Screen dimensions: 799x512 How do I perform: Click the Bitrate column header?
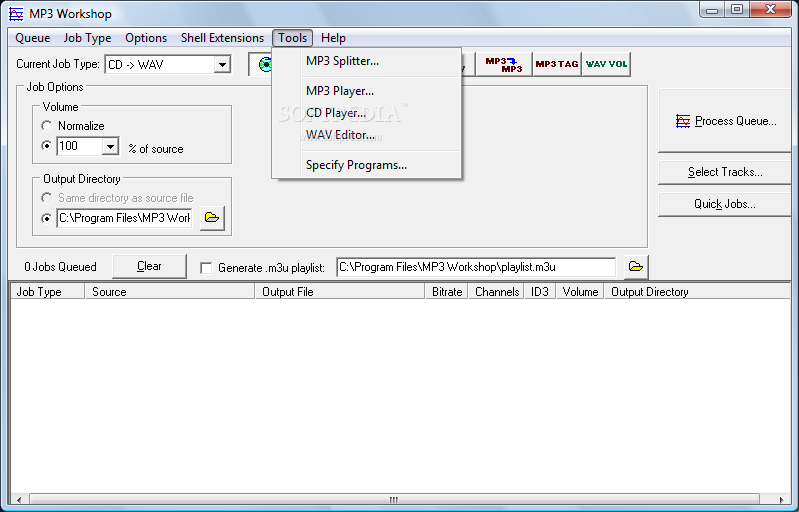(447, 292)
